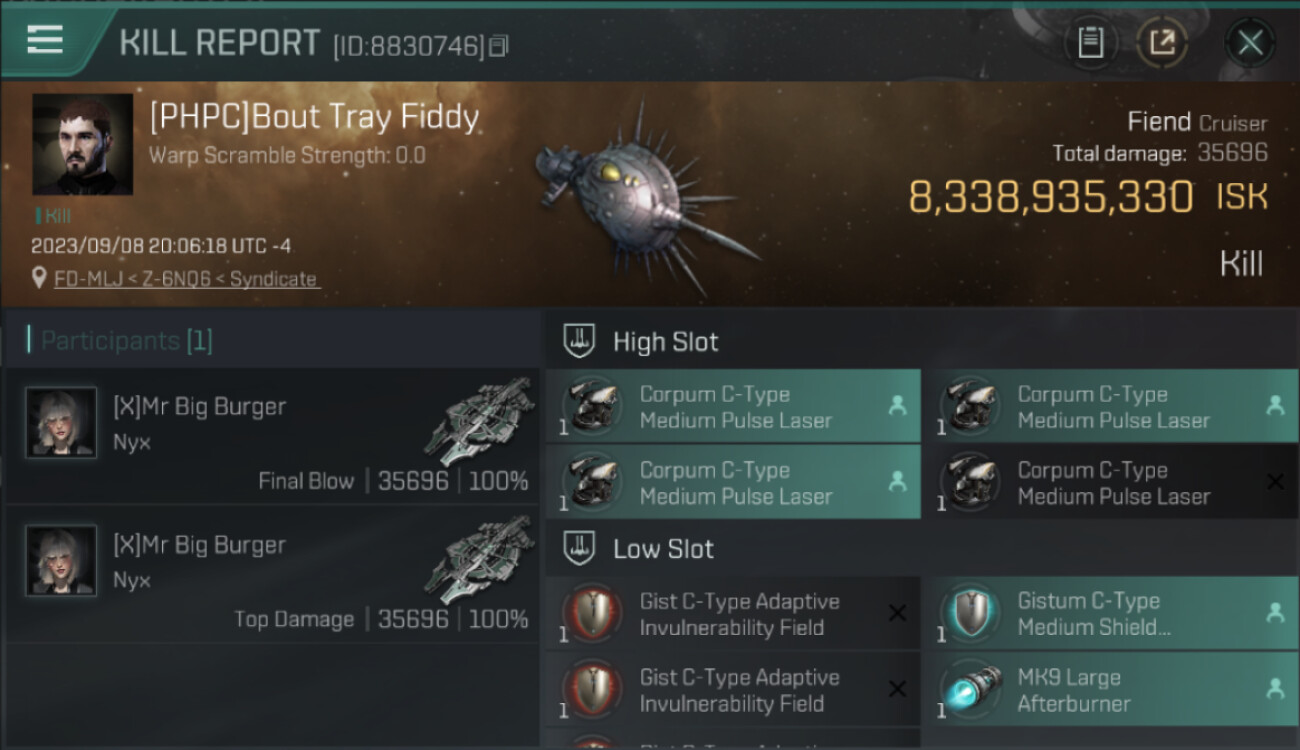Click the Gistum Medium Shield module icon
Image resolution: width=1300 pixels, height=750 pixels.
click(x=970, y=613)
